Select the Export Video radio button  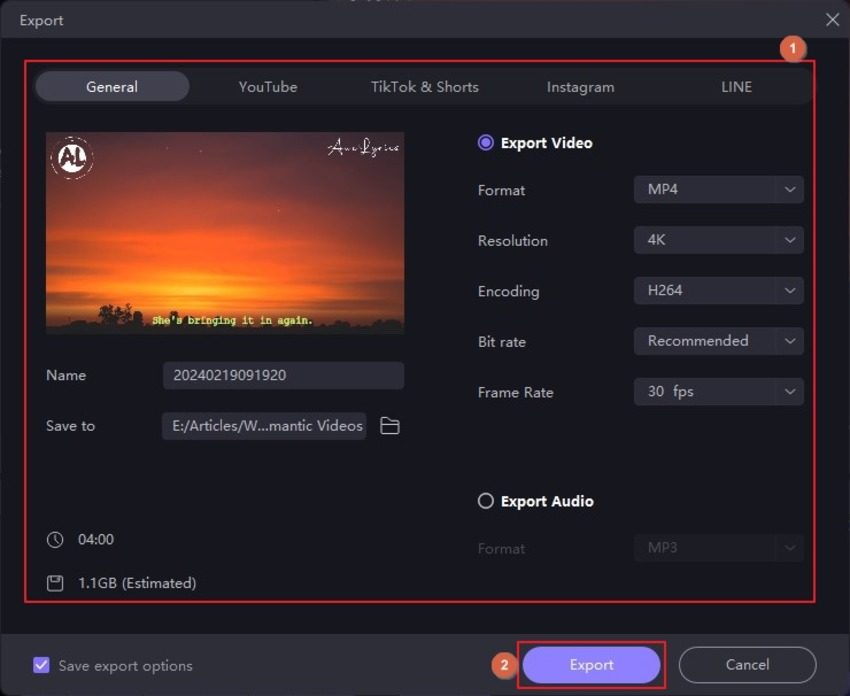point(487,143)
